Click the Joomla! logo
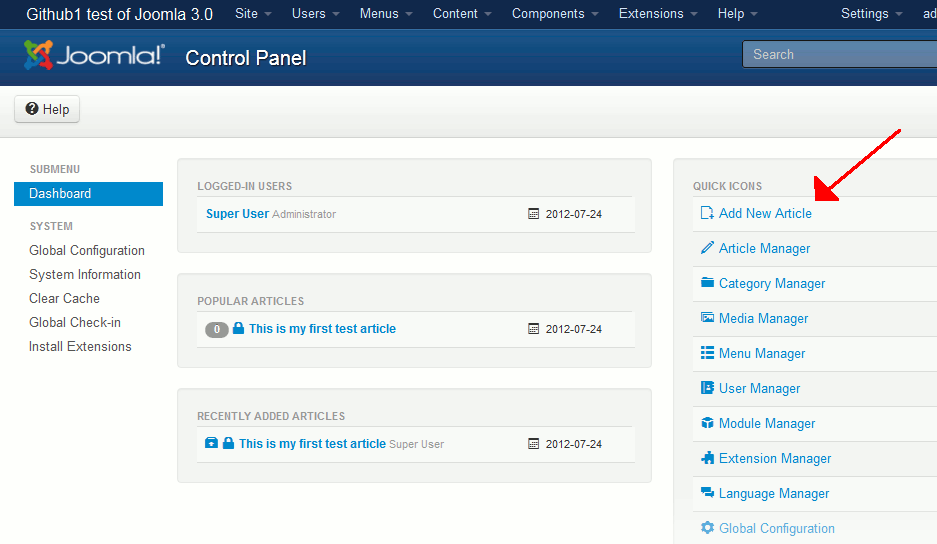 94,57
